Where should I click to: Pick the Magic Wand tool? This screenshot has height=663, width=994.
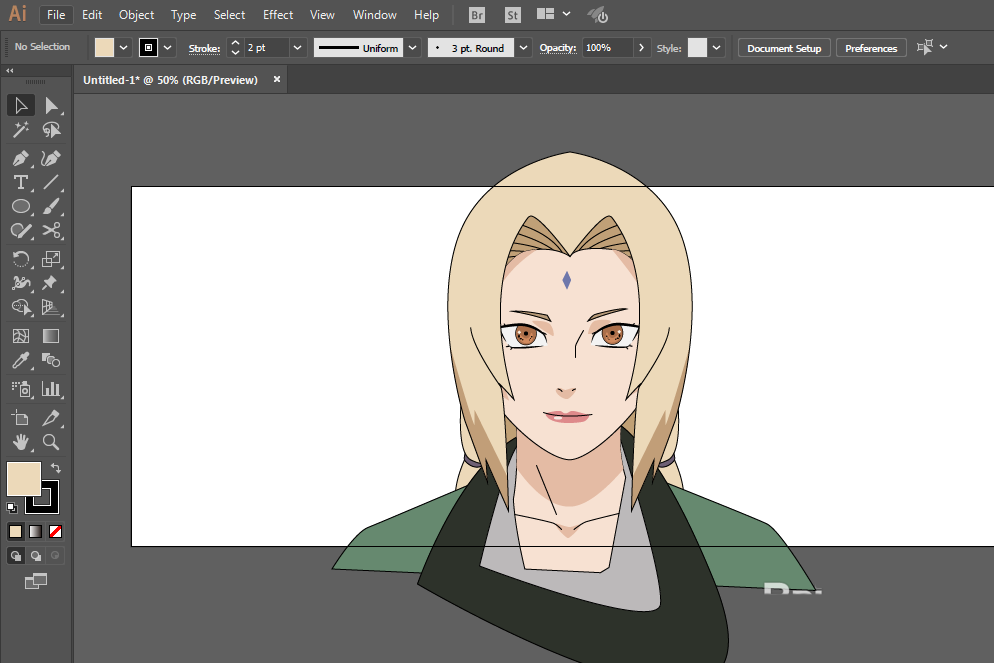click(x=21, y=130)
